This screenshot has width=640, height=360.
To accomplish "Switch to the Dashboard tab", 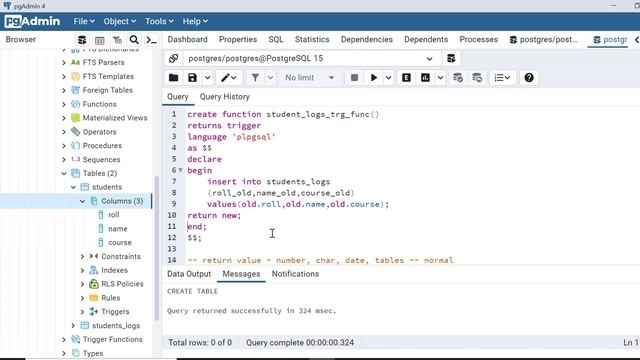I will click(187, 40).
